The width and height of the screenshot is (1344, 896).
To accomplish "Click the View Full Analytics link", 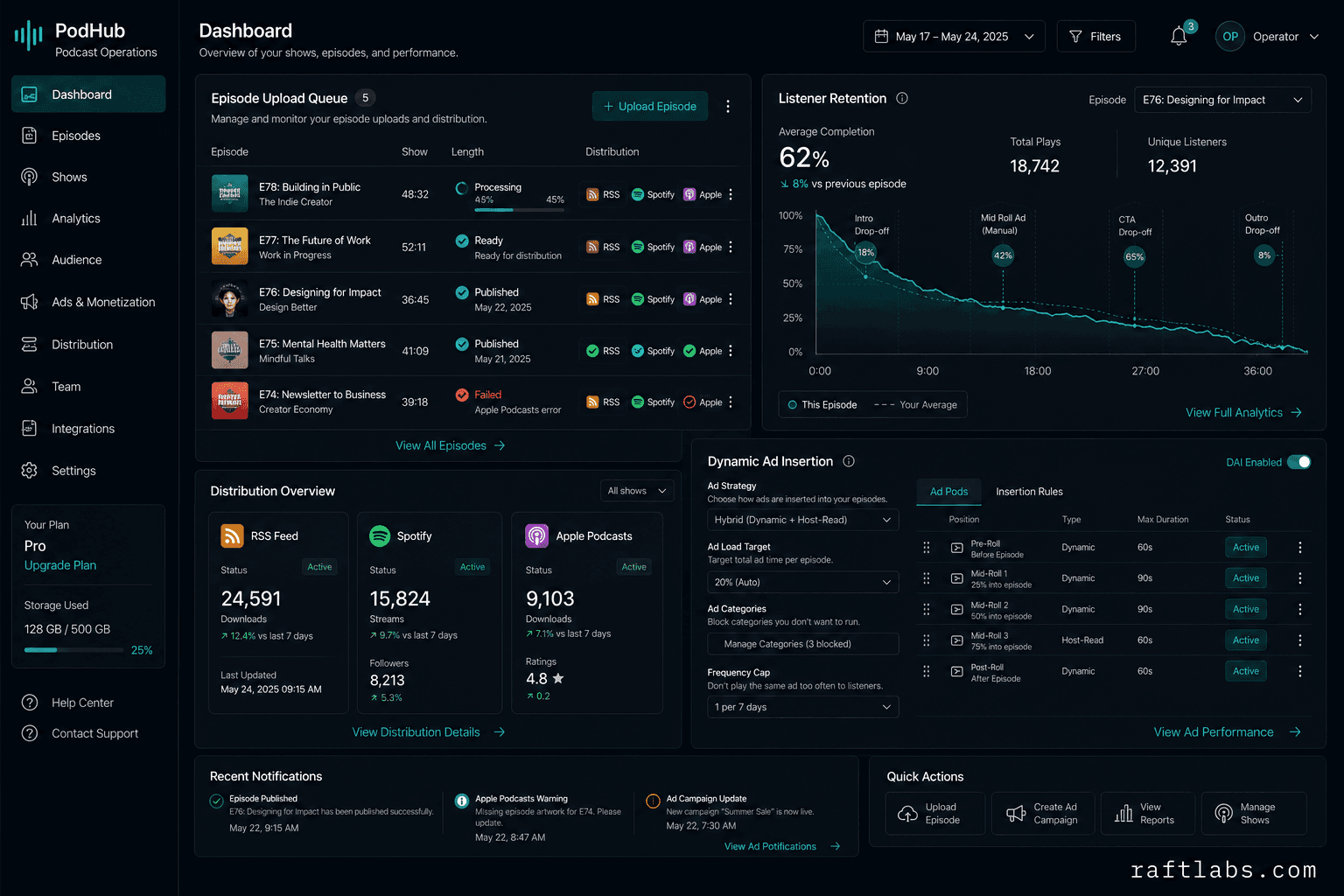I will coord(1243,412).
